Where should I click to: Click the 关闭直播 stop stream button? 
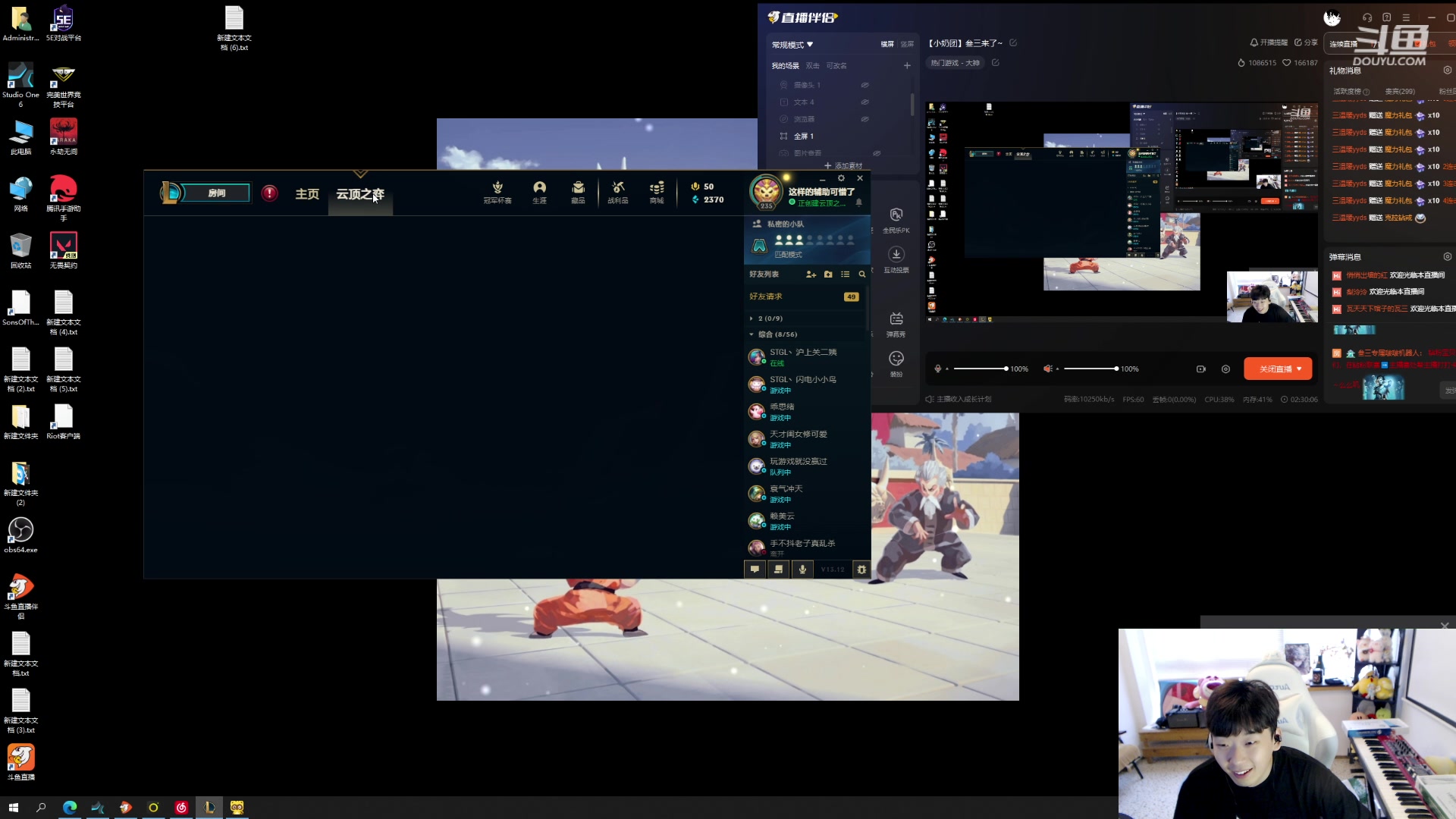[x=1277, y=369]
